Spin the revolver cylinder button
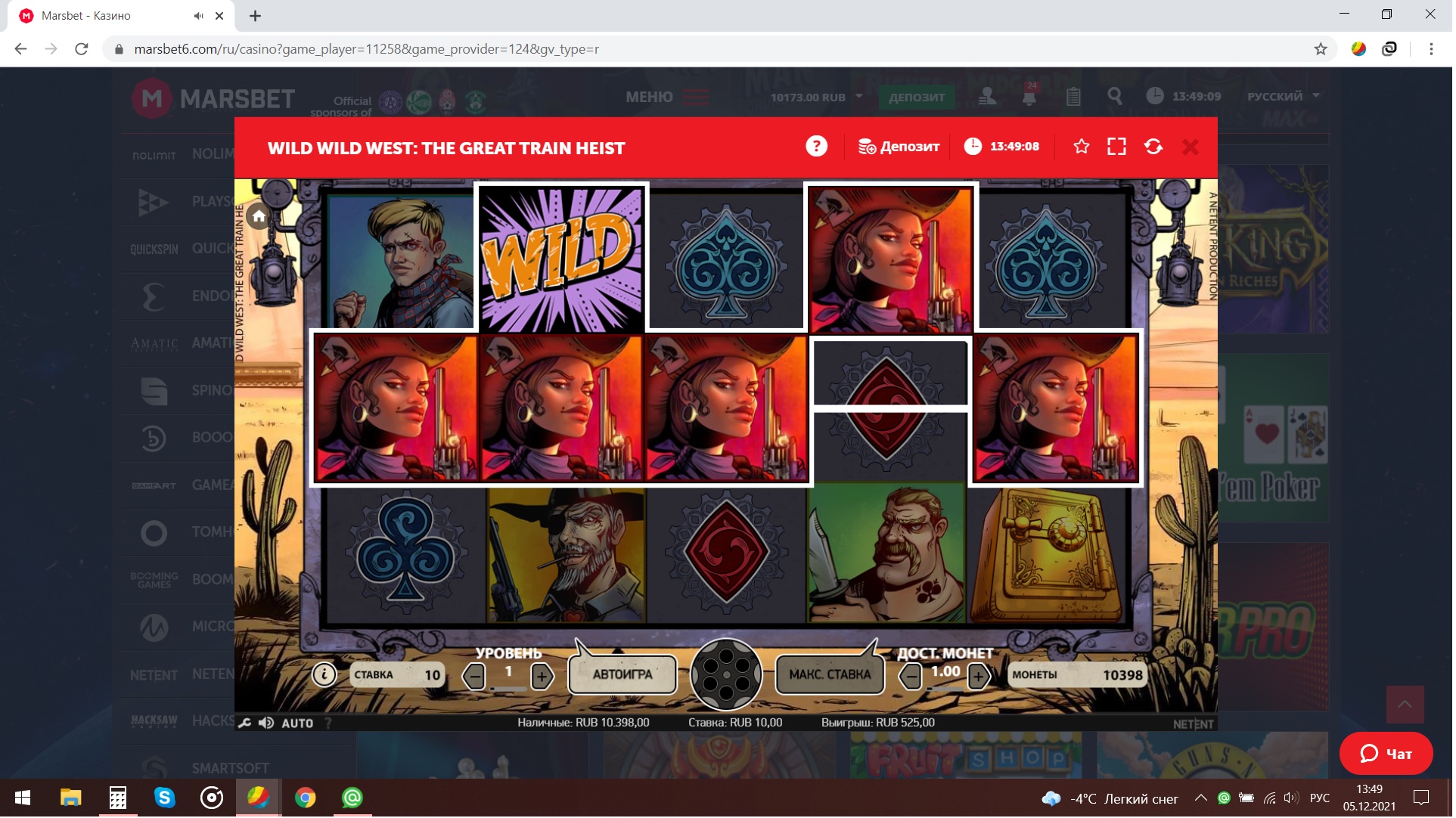This screenshot has height=818, width=1456. (x=728, y=676)
